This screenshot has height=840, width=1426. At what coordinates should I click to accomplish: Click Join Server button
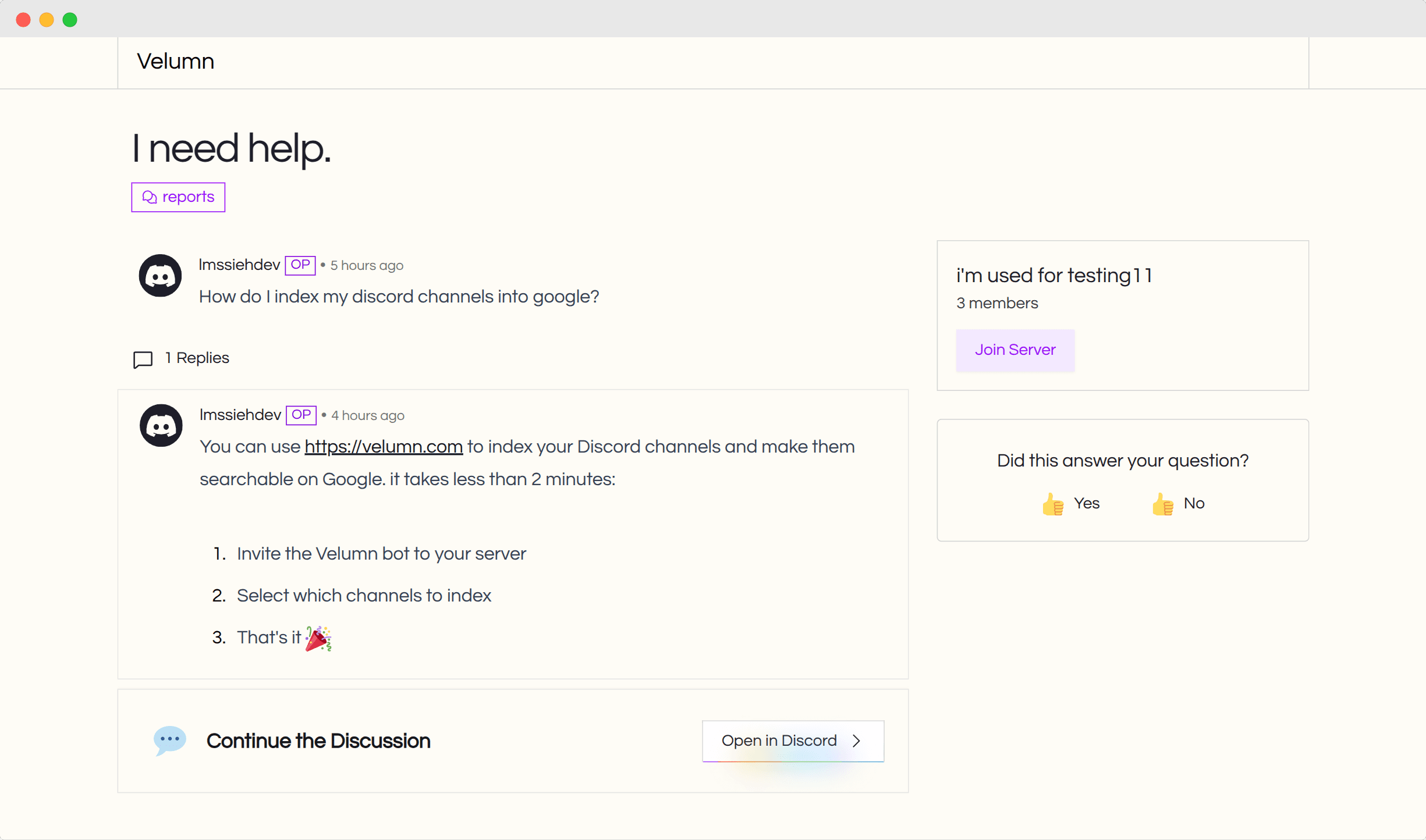(x=1015, y=350)
